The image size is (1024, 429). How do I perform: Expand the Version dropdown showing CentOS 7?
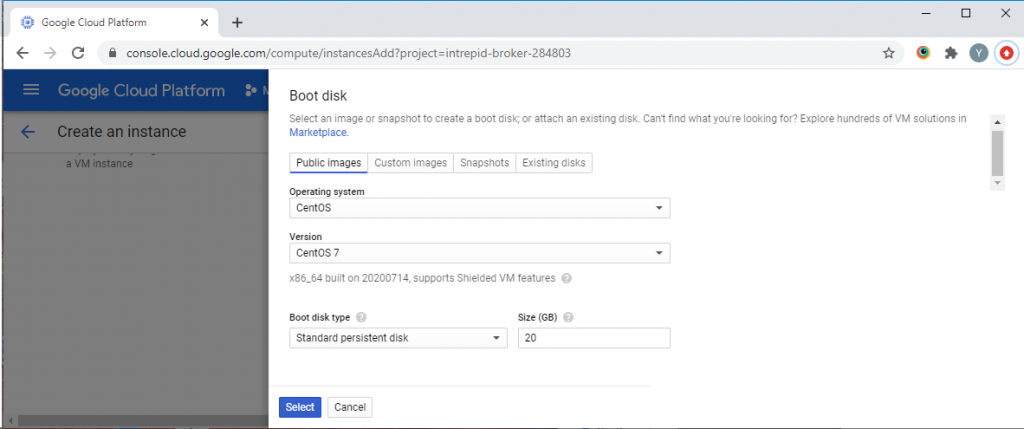click(x=479, y=253)
